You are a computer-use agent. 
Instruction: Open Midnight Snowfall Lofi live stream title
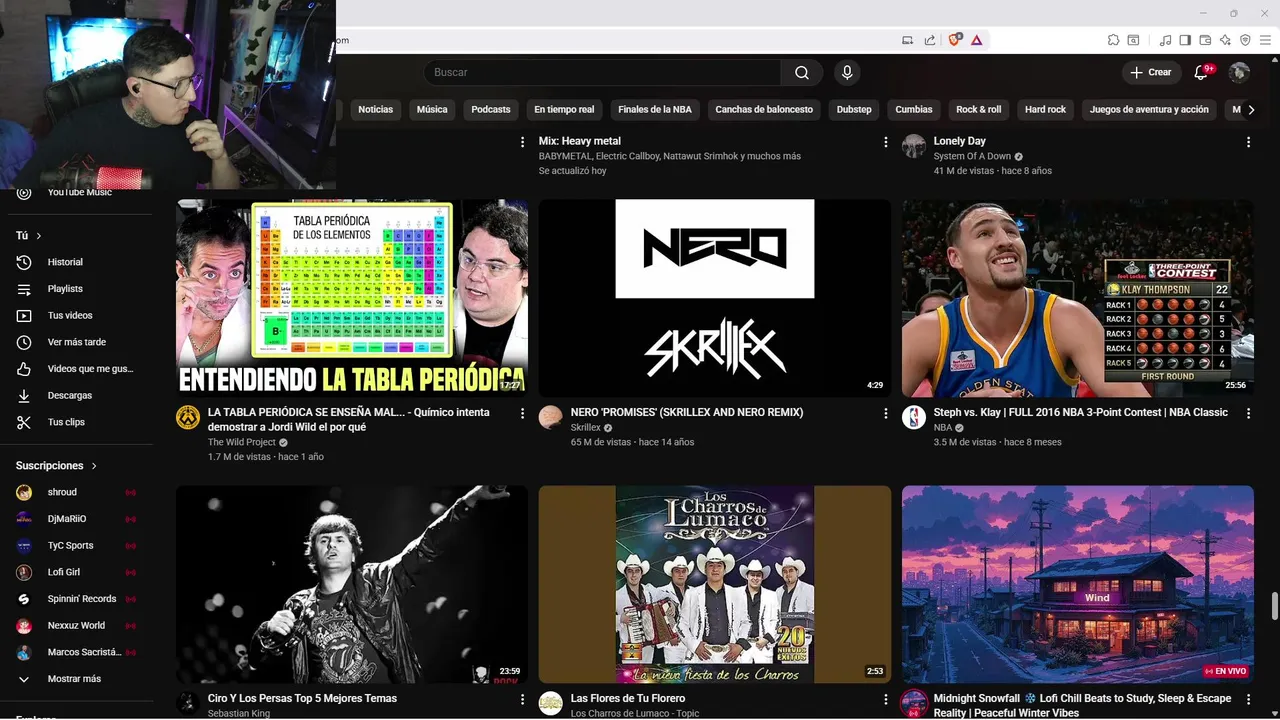click(1082, 705)
